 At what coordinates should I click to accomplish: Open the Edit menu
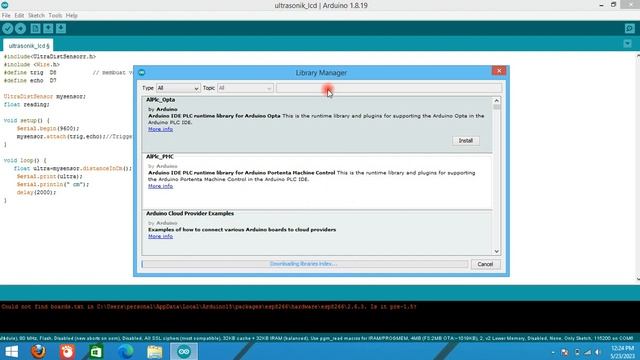pyautogui.click(x=19, y=16)
